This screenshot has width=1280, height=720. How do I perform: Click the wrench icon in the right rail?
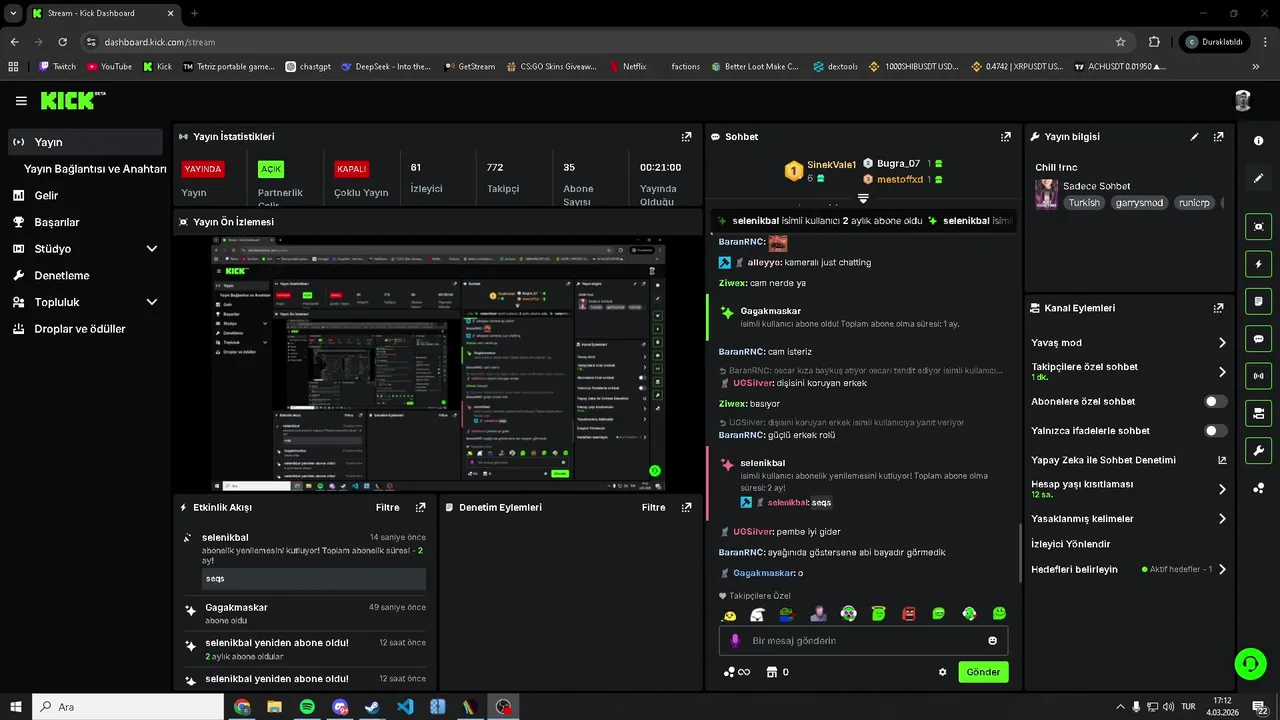pyautogui.click(x=1258, y=450)
